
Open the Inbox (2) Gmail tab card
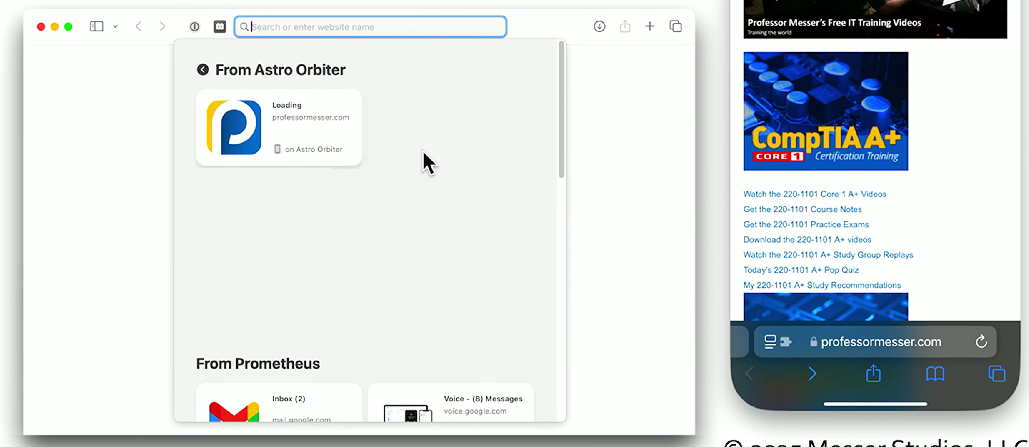(x=279, y=402)
